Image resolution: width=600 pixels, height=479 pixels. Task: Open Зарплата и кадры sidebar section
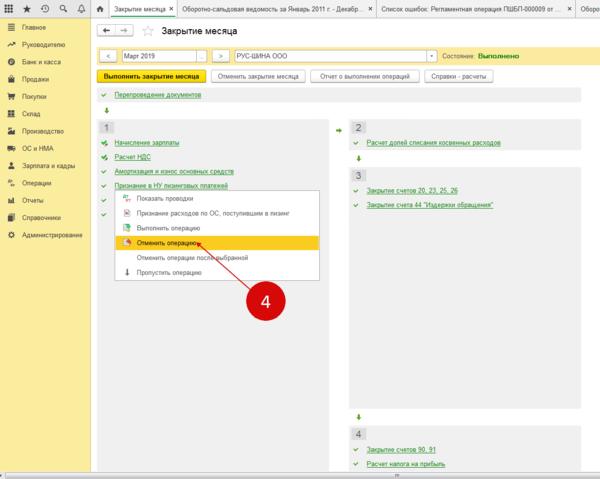pos(49,166)
